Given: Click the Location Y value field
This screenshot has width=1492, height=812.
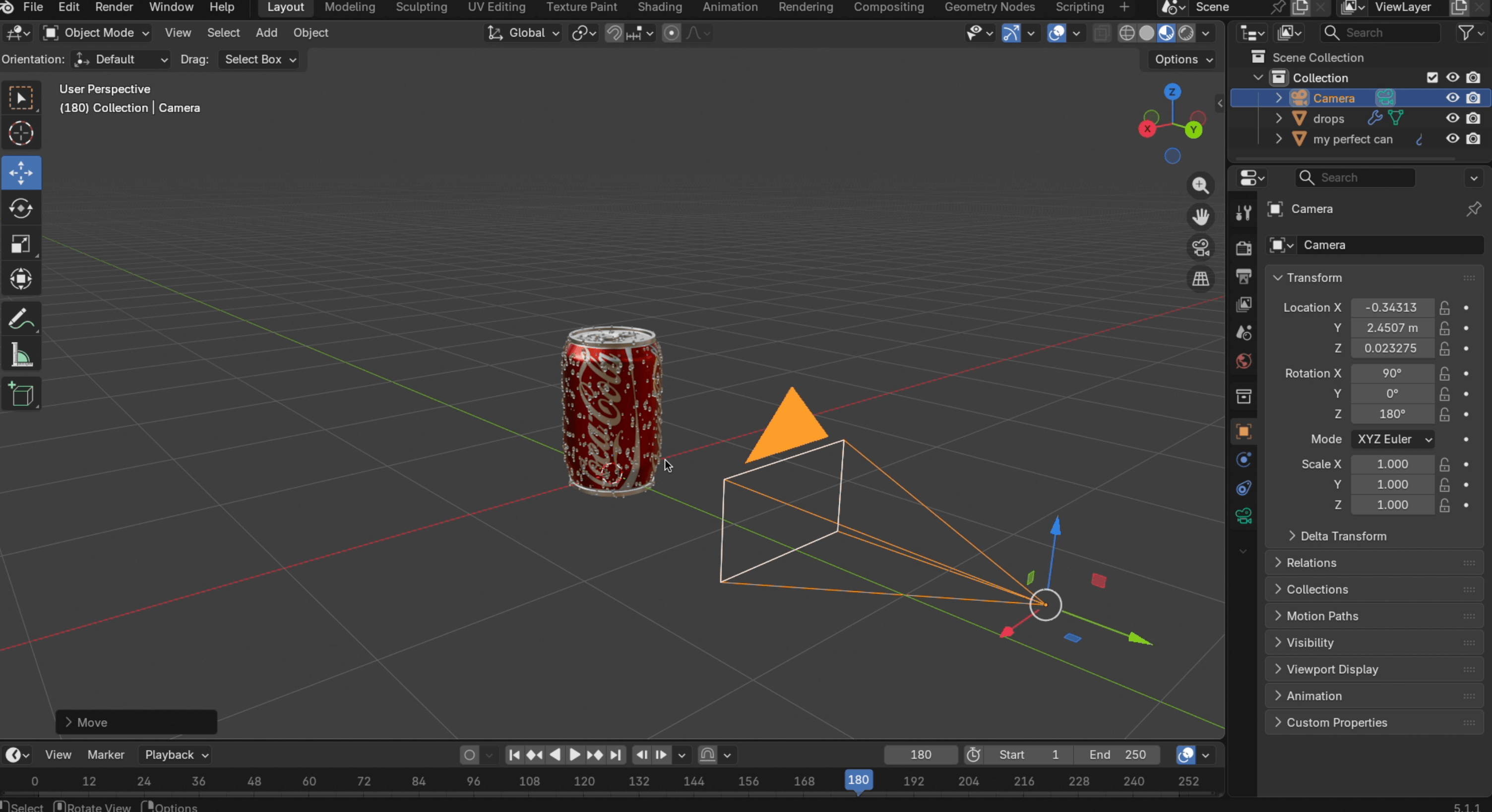Looking at the screenshot, I should pos(1392,328).
